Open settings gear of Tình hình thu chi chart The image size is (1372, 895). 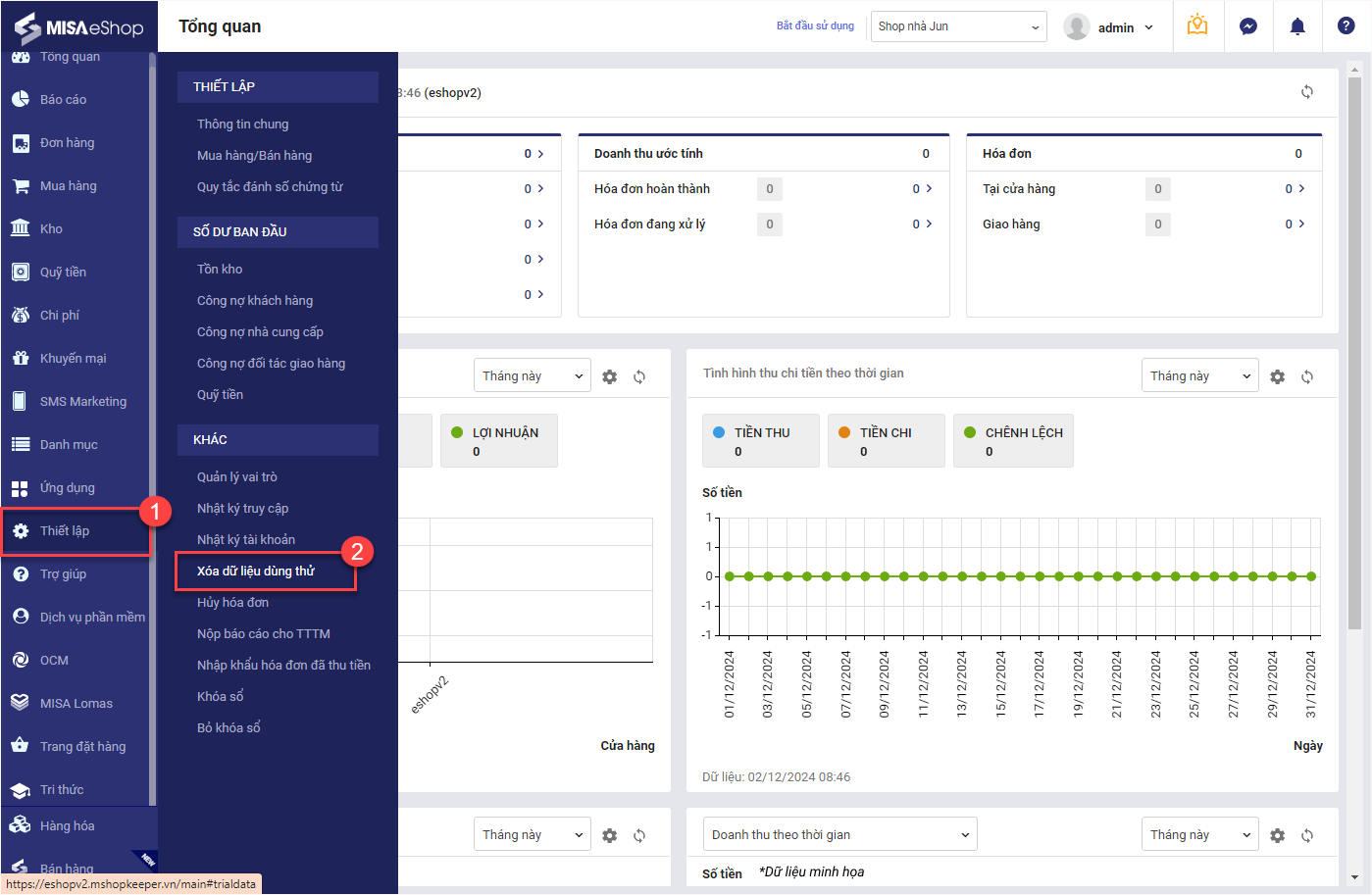[x=1277, y=376]
